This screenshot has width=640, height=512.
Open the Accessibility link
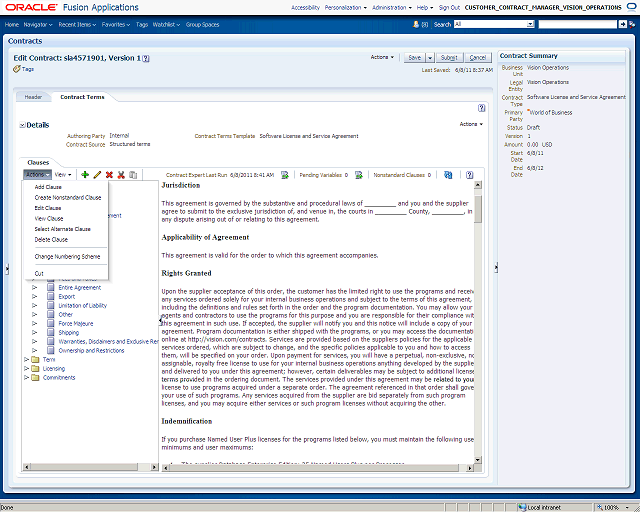305,7
